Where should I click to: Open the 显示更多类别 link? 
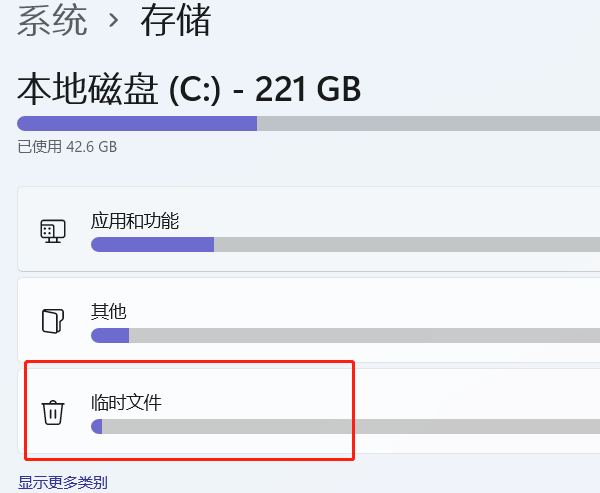(63, 482)
